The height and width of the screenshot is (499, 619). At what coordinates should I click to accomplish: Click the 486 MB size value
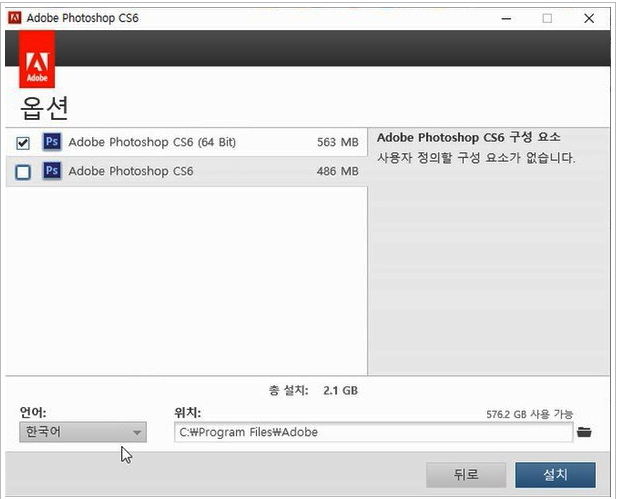[x=338, y=171]
